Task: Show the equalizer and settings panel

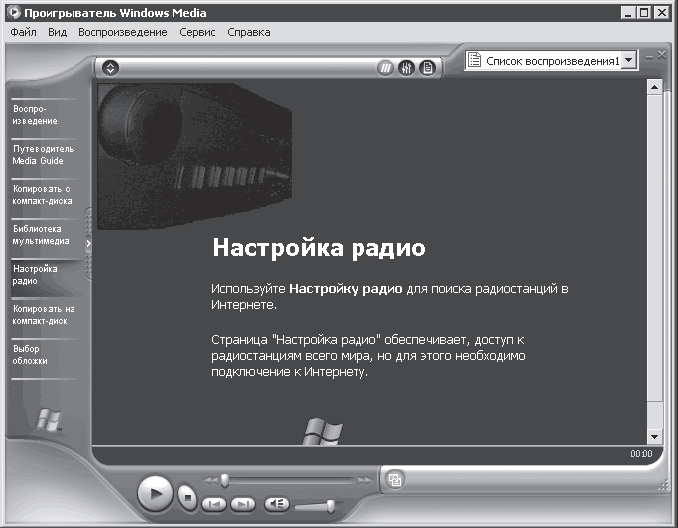Action: pos(406,68)
